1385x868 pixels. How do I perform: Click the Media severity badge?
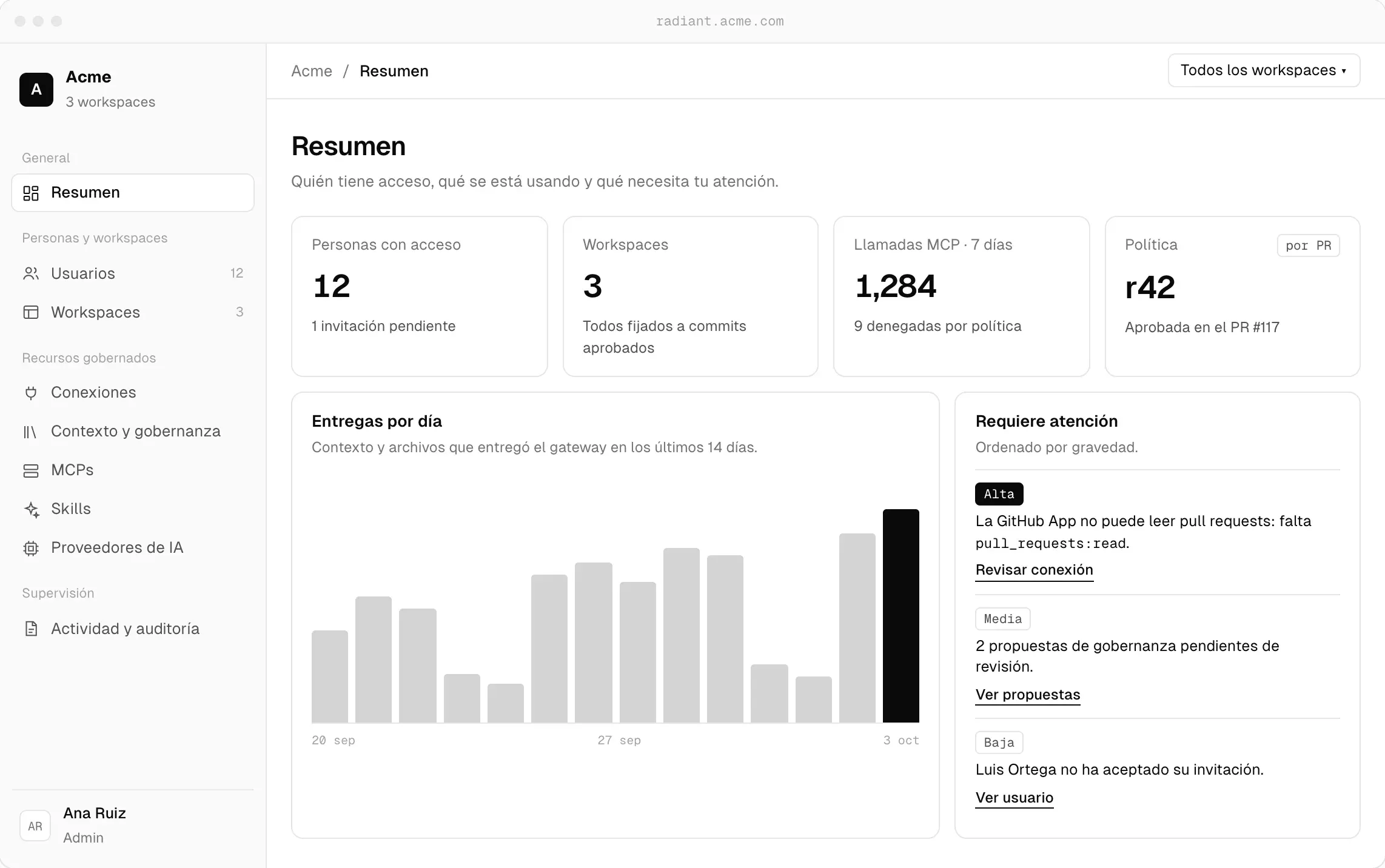(1003, 619)
